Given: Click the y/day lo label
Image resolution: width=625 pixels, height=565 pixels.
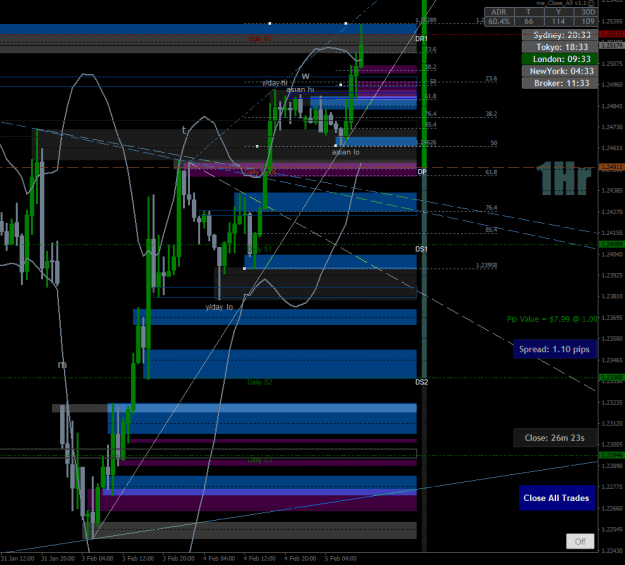Looking at the screenshot, I should 219,307.
